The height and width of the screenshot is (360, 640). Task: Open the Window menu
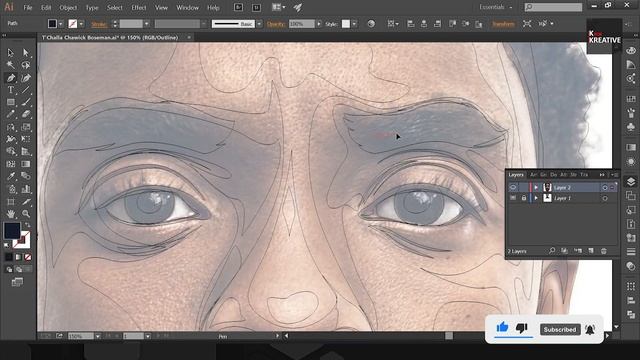point(187,7)
